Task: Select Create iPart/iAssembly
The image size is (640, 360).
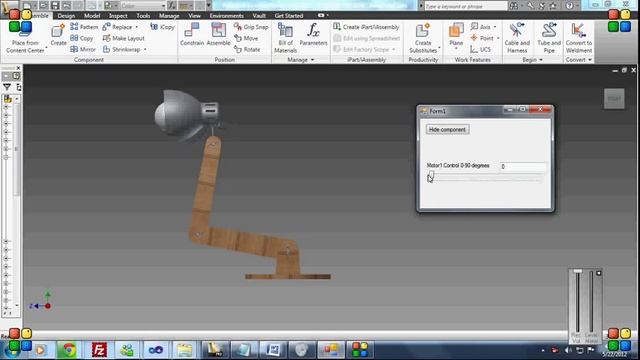Action: (366, 27)
